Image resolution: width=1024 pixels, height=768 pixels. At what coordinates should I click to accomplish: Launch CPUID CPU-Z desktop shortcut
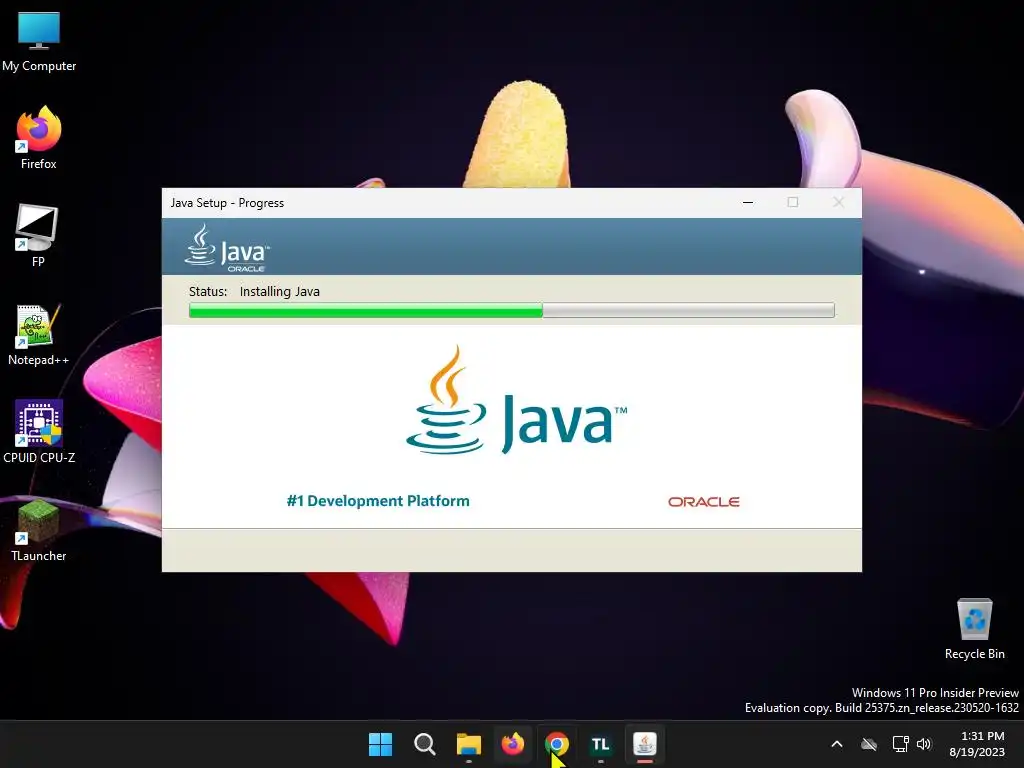pyautogui.click(x=39, y=432)
